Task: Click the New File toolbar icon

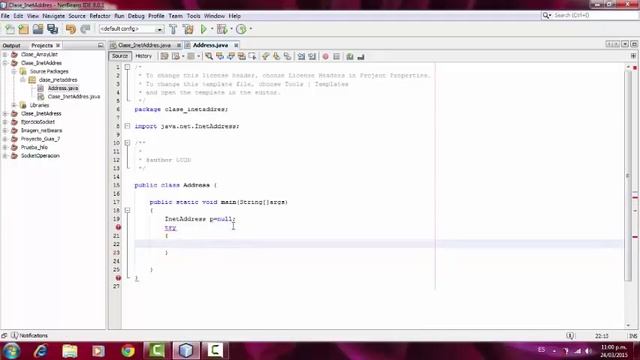Action: tap(9, 29)
